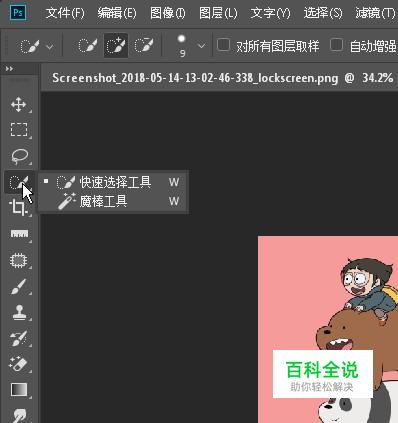
Task: Open the 文件(F) menu
Action: (65, 13)
